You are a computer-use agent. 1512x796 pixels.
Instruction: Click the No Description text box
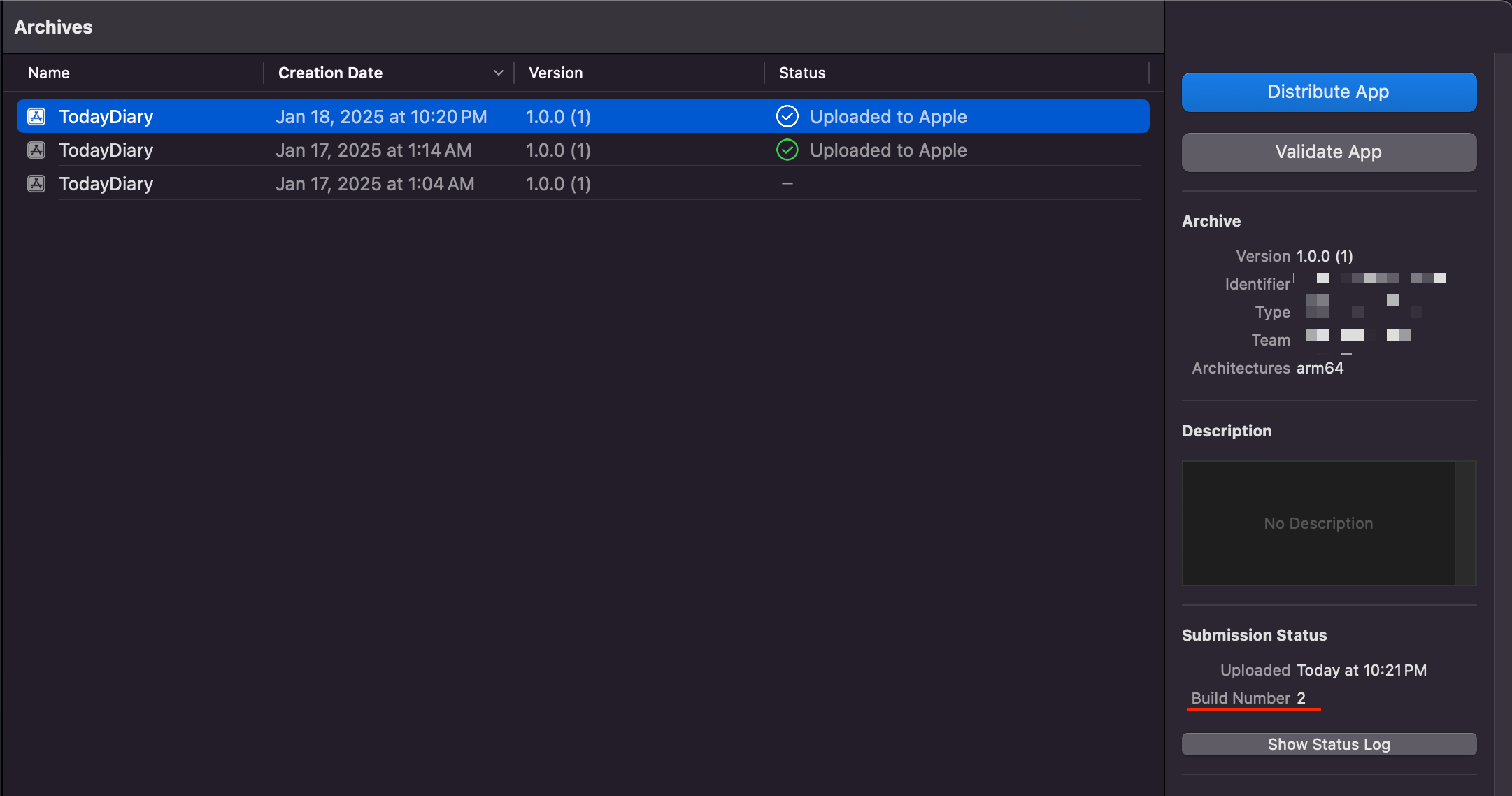point(1318,523)
